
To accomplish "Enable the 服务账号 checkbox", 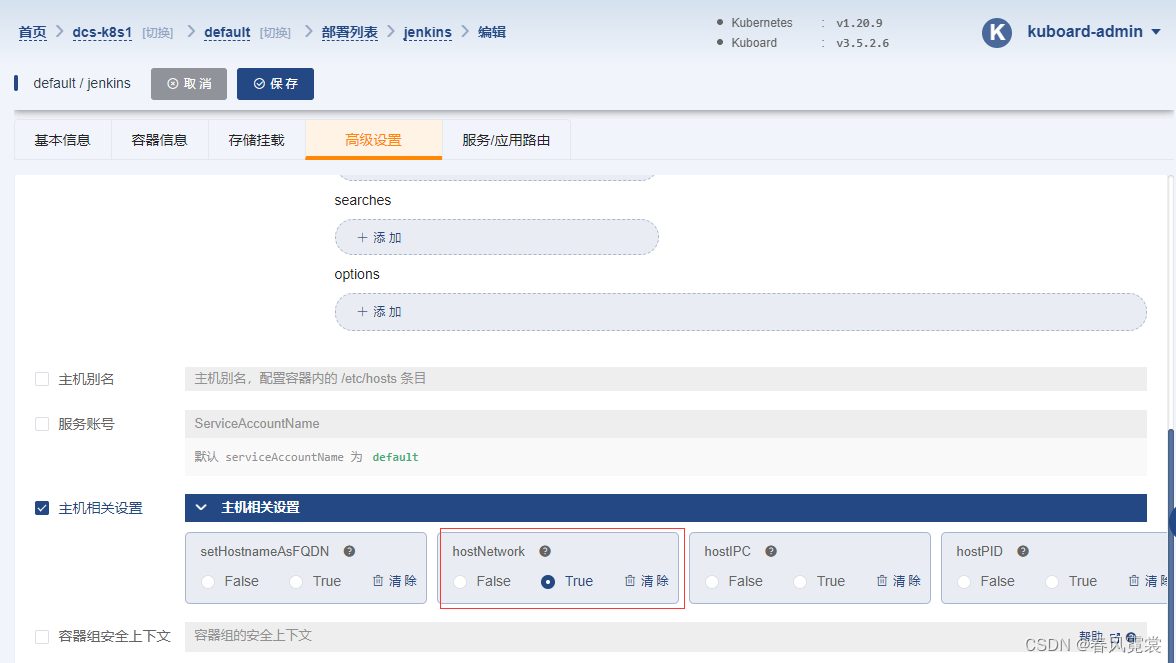I will pos(42,424).
